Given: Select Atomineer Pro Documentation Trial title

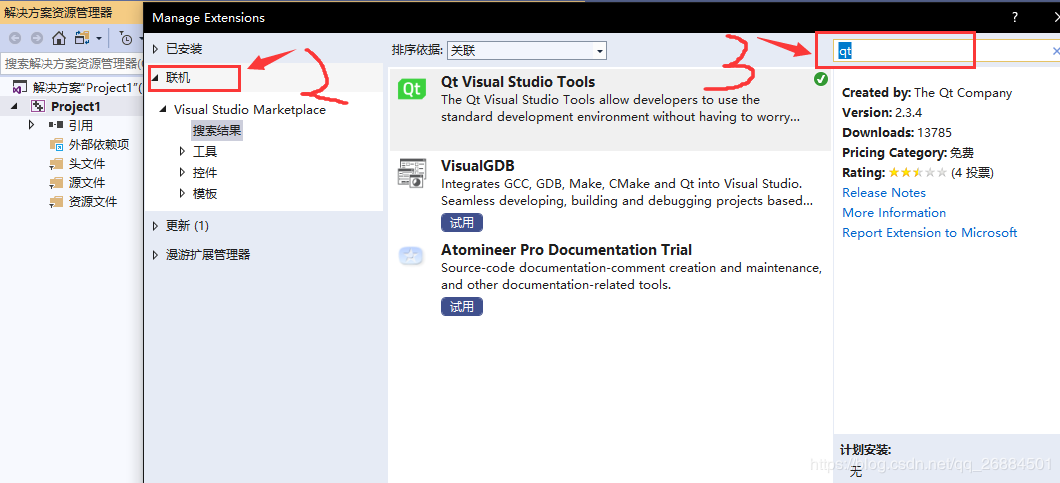Looking at the screenshot, I should pos(567,250).
